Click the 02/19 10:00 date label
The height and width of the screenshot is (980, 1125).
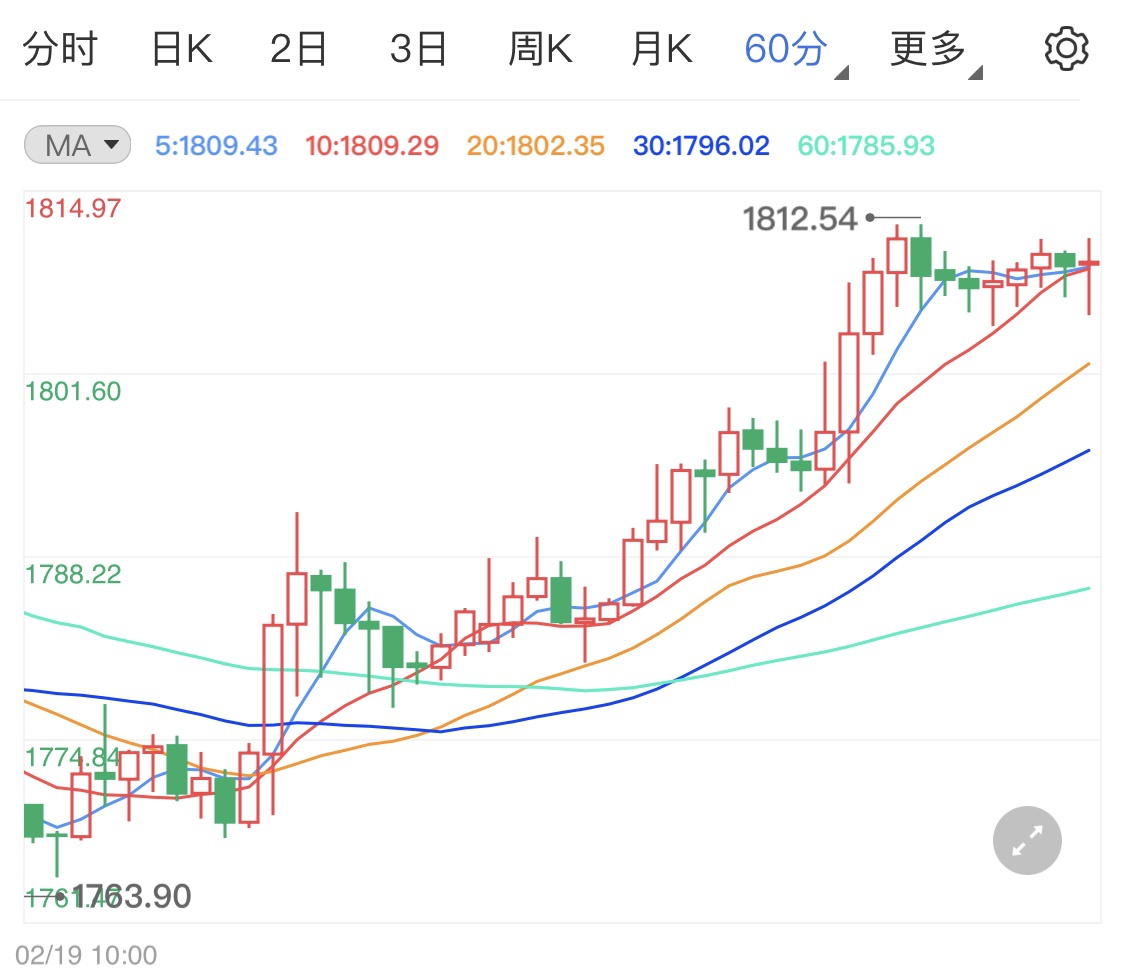point(86,955)
